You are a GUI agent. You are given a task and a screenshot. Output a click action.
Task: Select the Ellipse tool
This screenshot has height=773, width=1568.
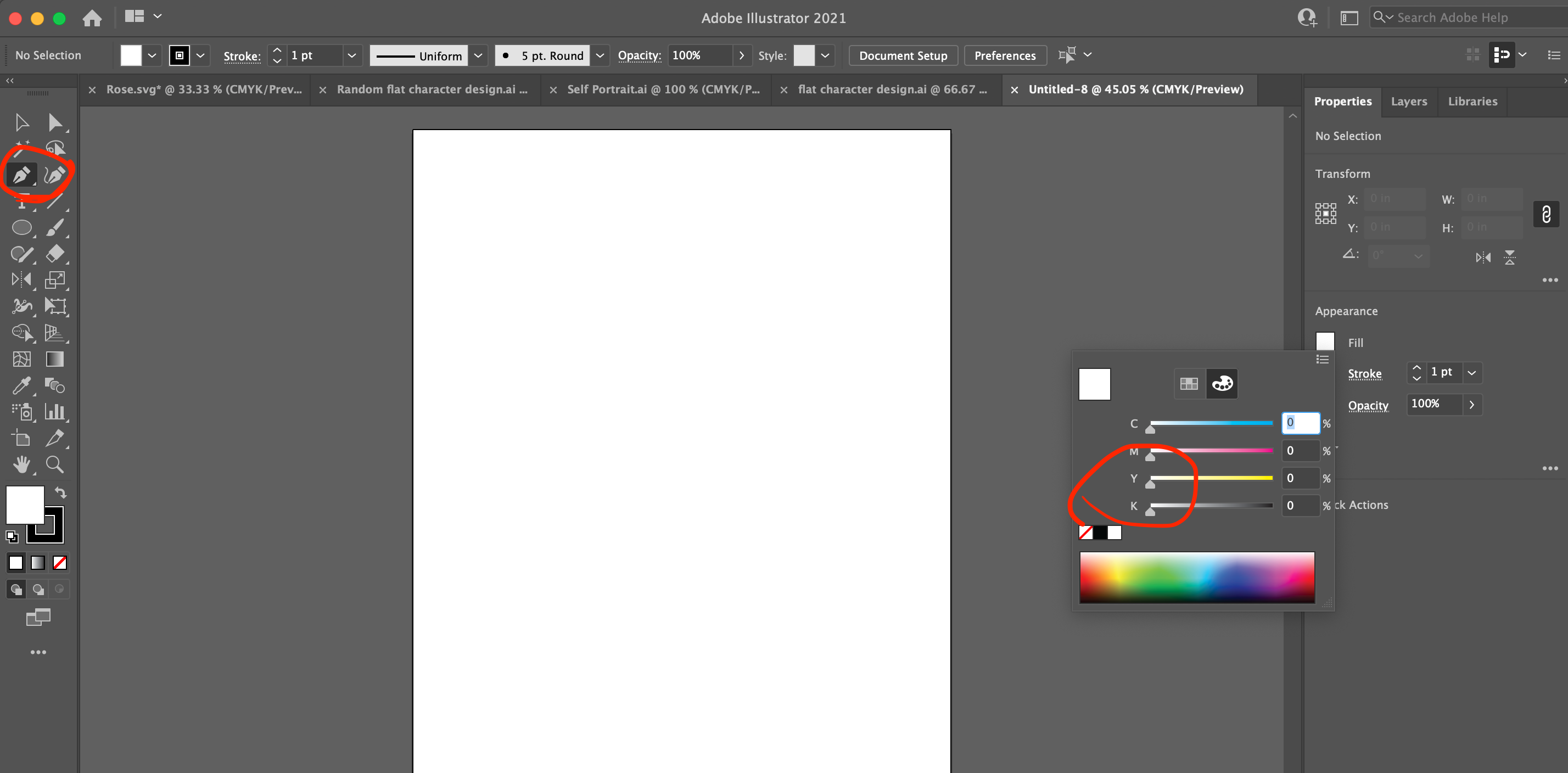(x=22, y=228)
